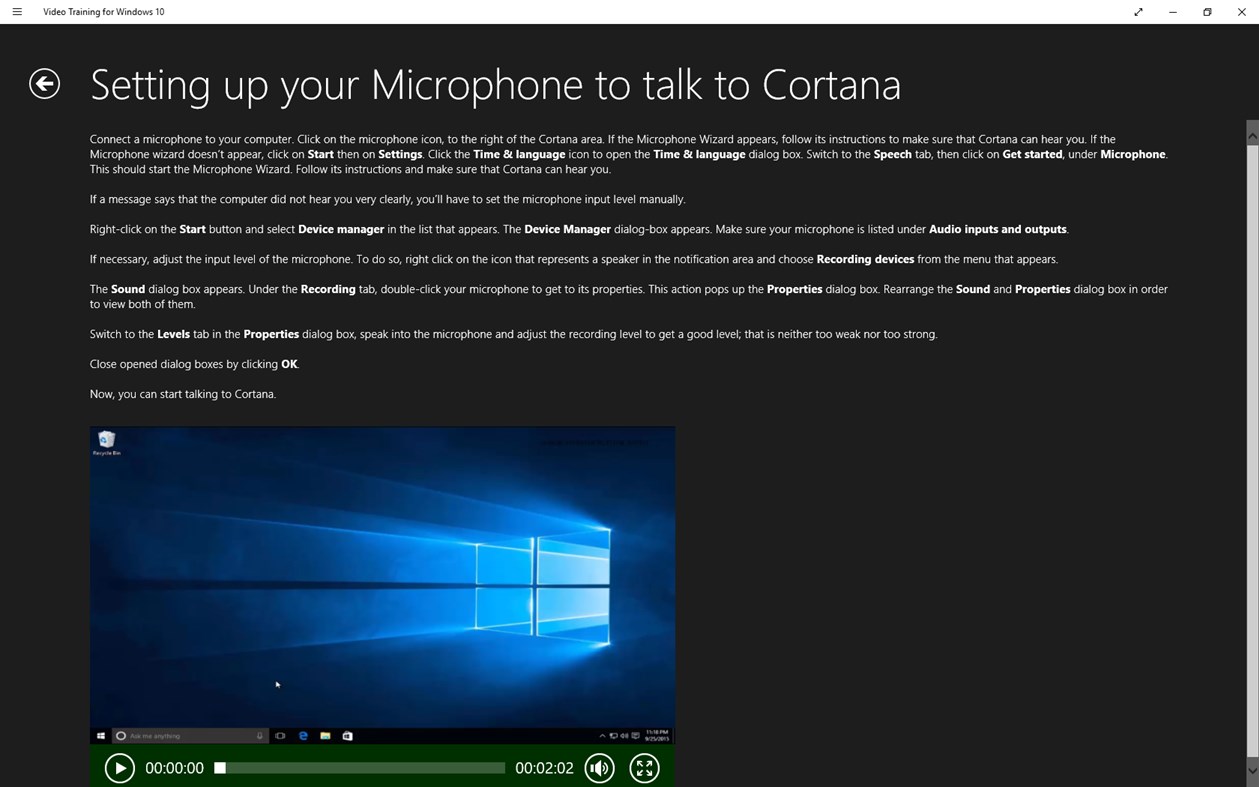Click the fullscreen arrow in the title bar

tap(1138, 12)
